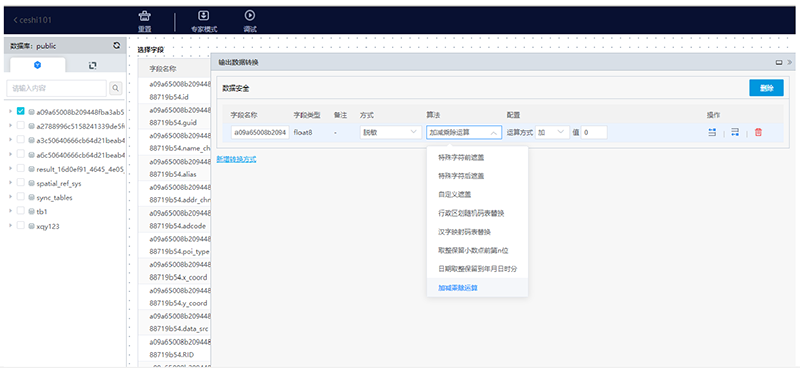Select 特殊字符后遮盖 option

coord(477,176)
